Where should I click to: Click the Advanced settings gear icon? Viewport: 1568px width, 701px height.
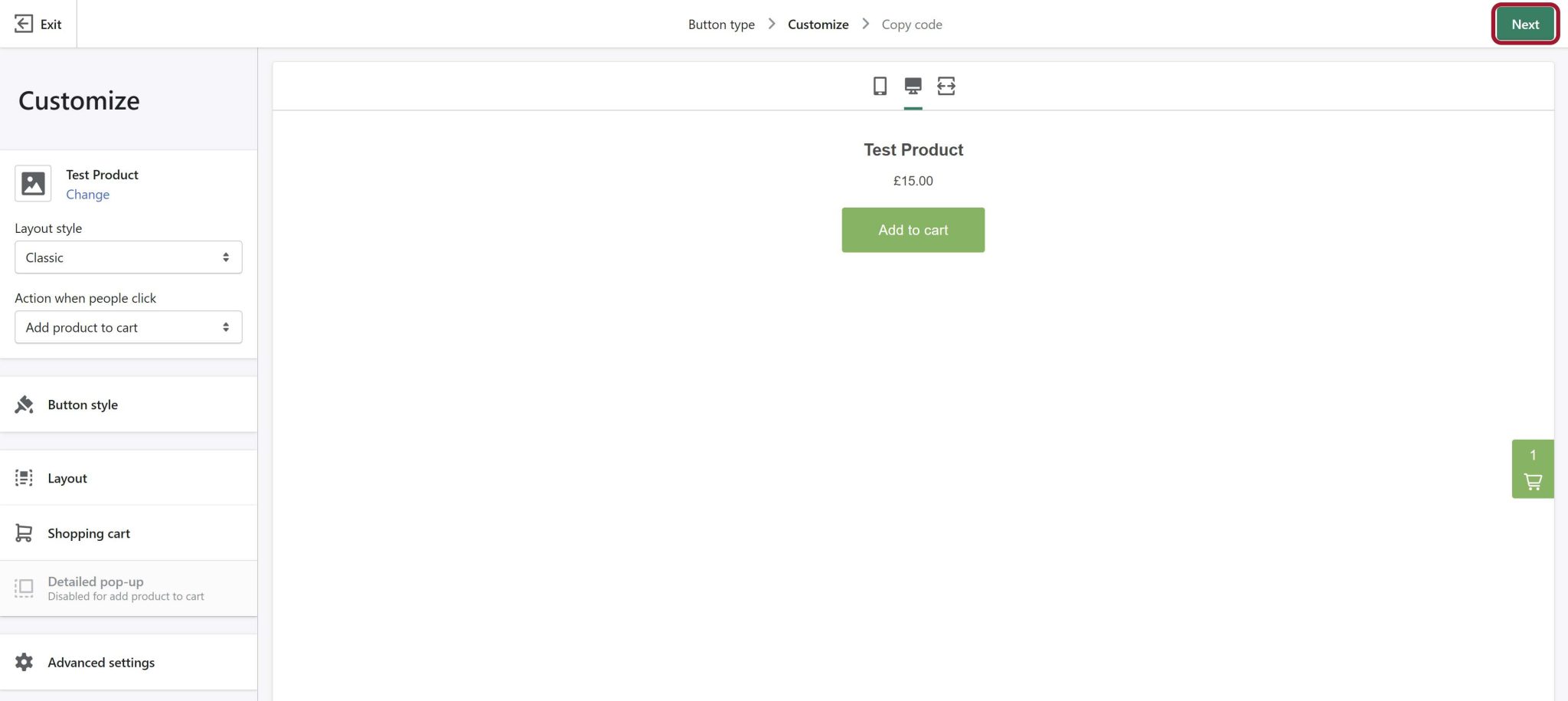(24, 662)
